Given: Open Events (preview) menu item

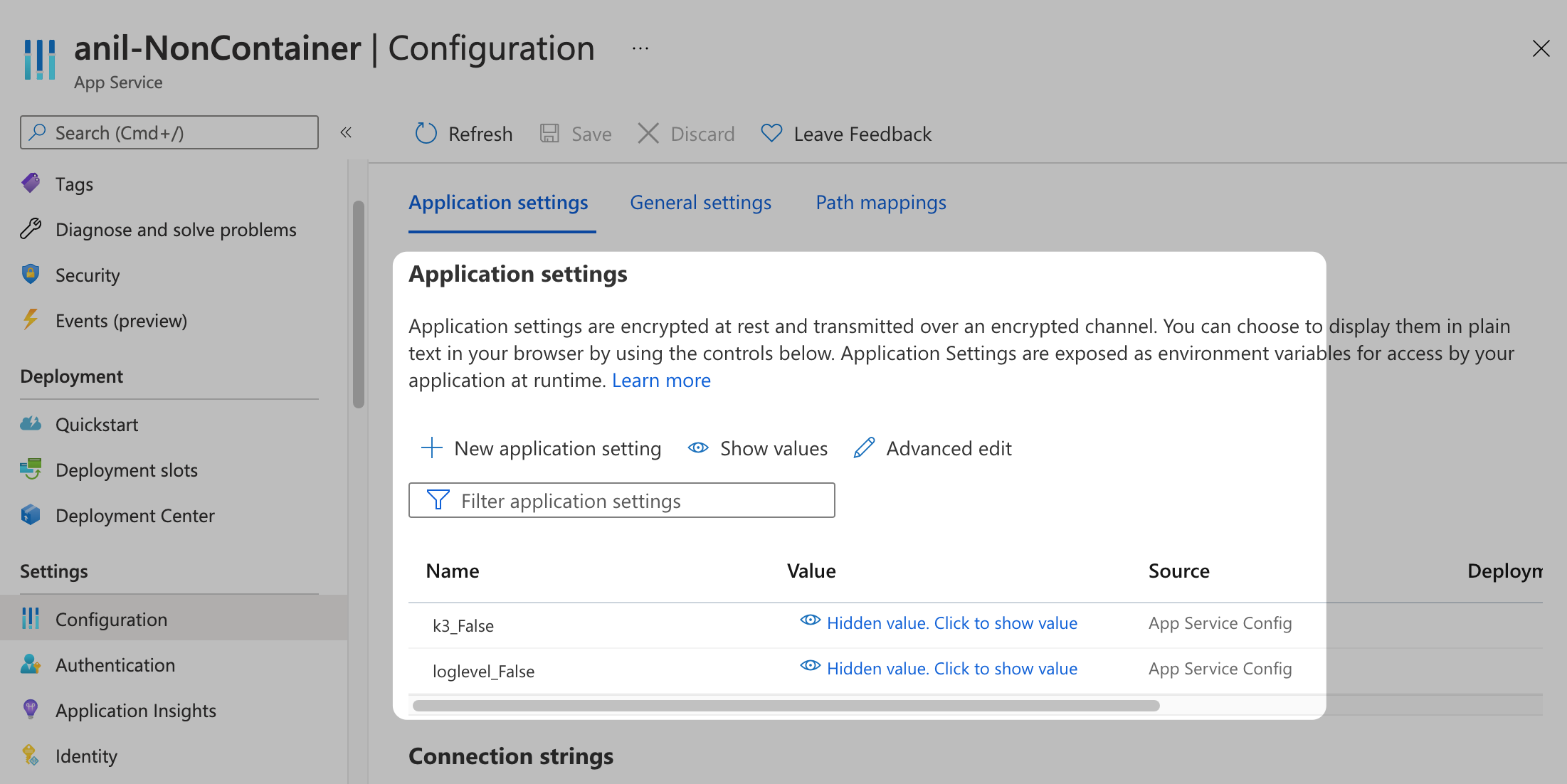Looking at the screenshot, I should tap(121, 321).
